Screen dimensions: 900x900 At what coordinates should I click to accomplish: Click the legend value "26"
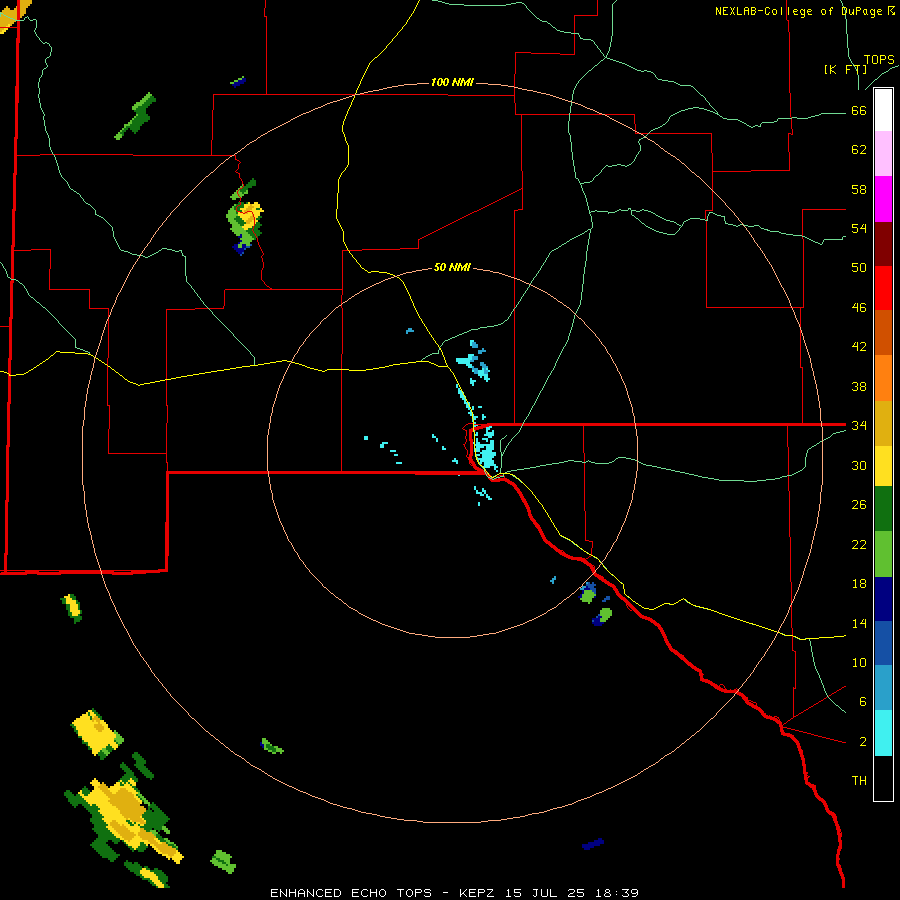coord(859,505)
